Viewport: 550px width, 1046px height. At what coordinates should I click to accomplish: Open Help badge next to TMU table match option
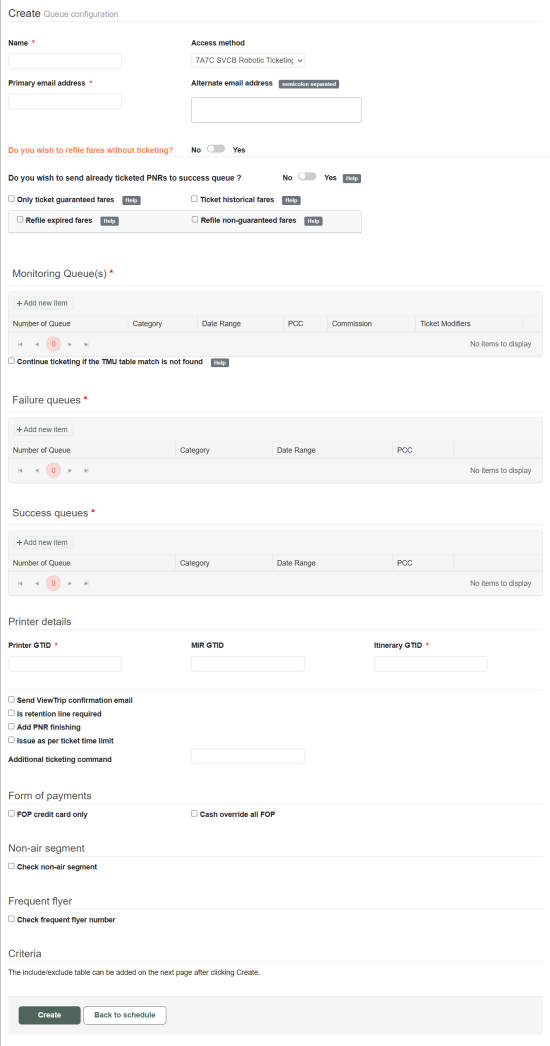coord(220,362)
